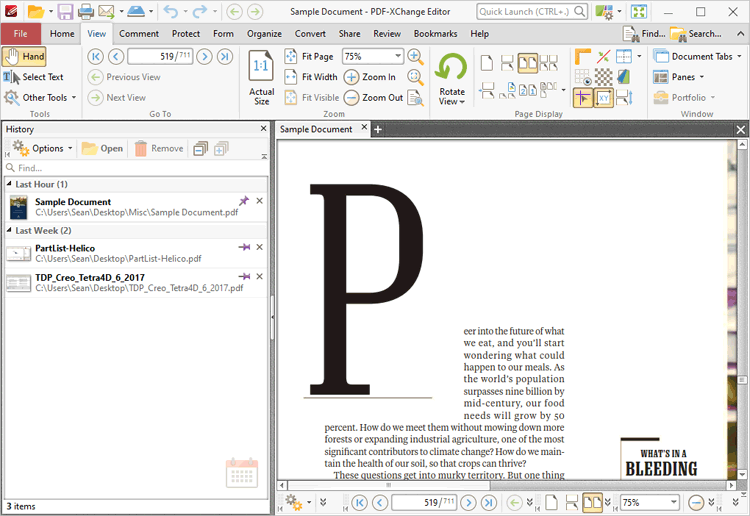This screenshot has width=750, height=516.
Task: Toggle pin on Sample Document entry
Action: 244,201
